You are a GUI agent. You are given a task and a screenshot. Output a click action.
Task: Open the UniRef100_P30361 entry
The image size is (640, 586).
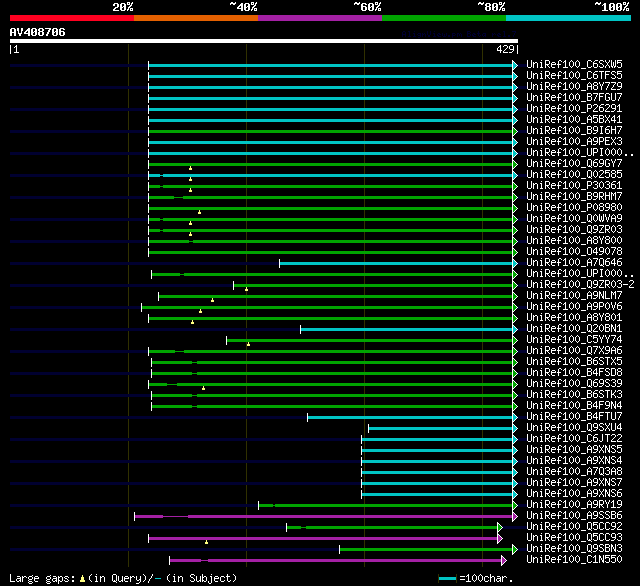pos(574,186)
